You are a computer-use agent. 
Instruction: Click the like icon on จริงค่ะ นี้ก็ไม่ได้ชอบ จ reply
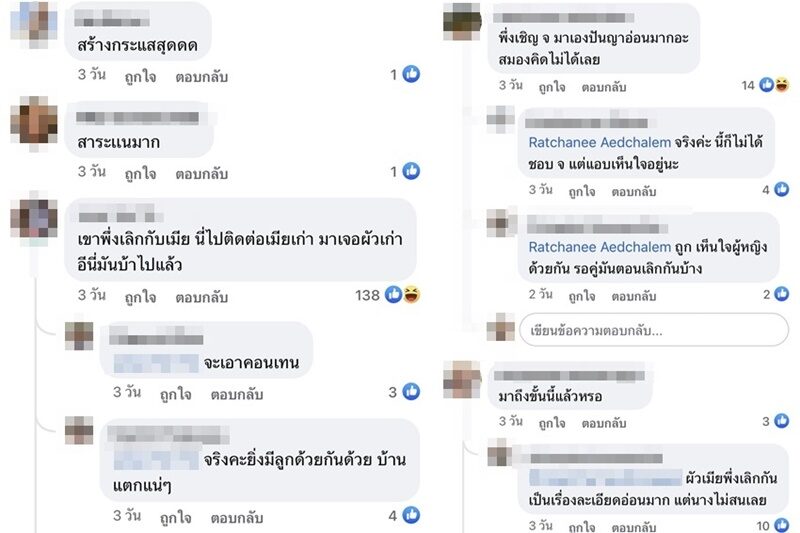[x=782, y=189]
